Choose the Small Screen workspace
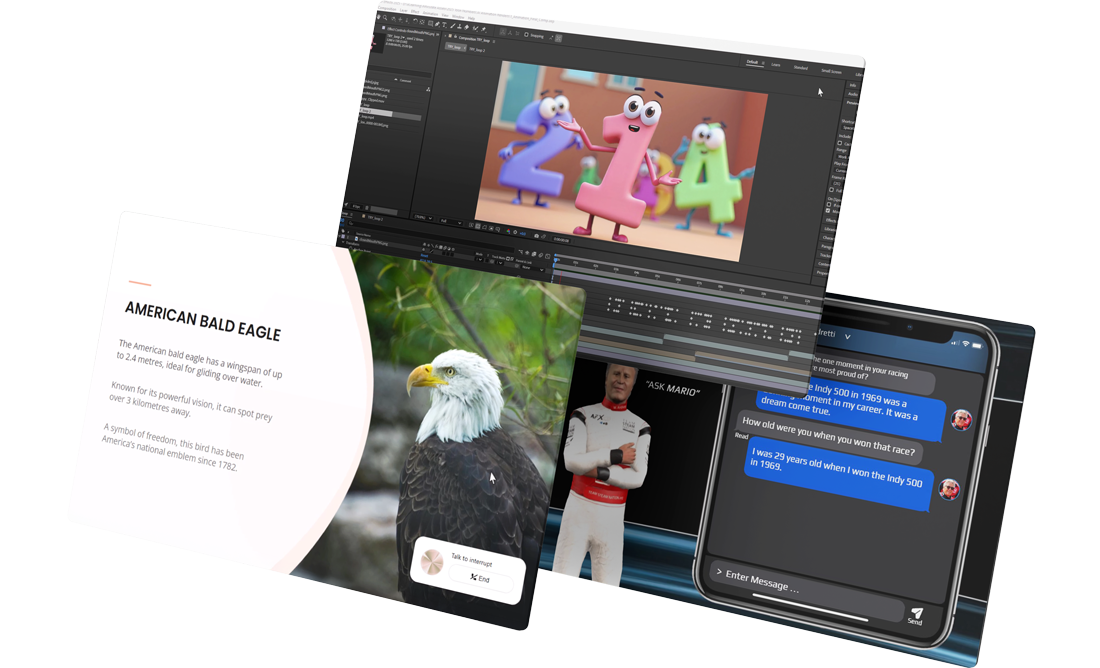1100x668 pixels. pyautogui.click(x=831, y=71)
